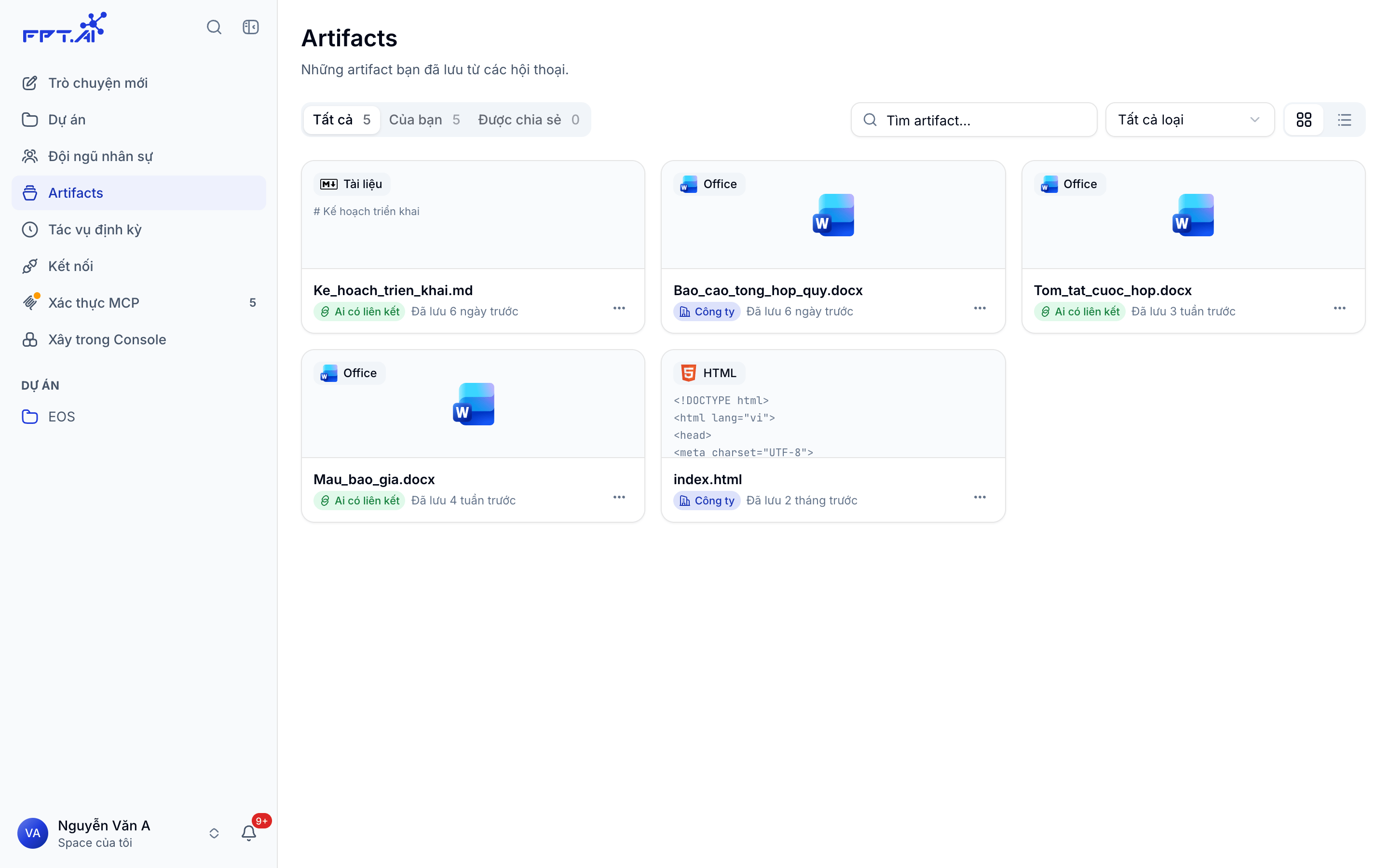Open Bao_cao_tong_hop_quy.docx Word thumbnail
1389x868 pixels.
coord(833,215)
